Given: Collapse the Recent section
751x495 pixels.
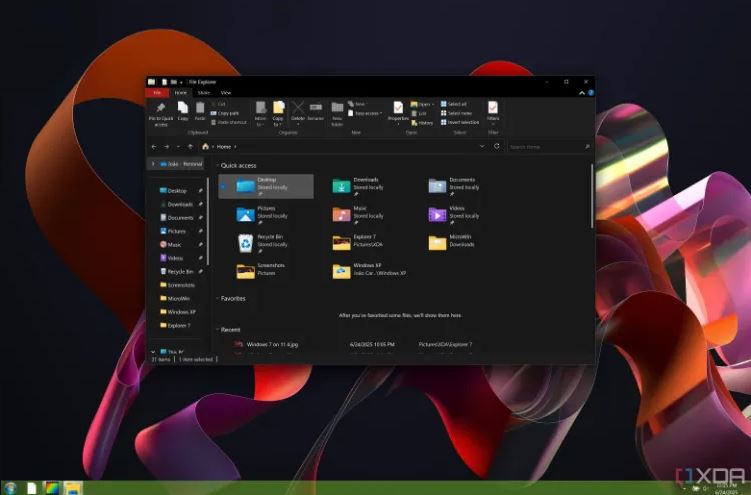Looking at the screenshot, I should 217,329.
